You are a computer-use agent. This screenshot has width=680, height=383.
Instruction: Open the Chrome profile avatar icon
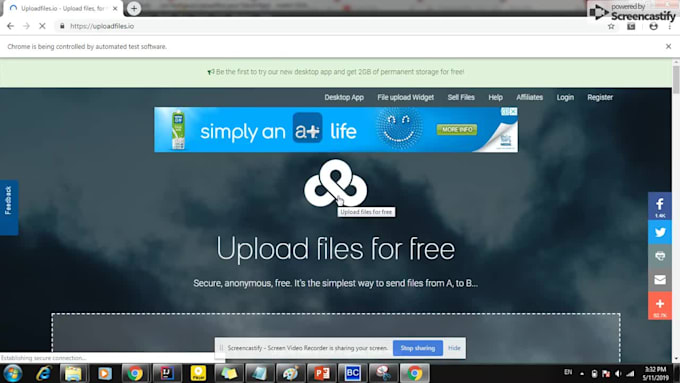pos(653,26)
